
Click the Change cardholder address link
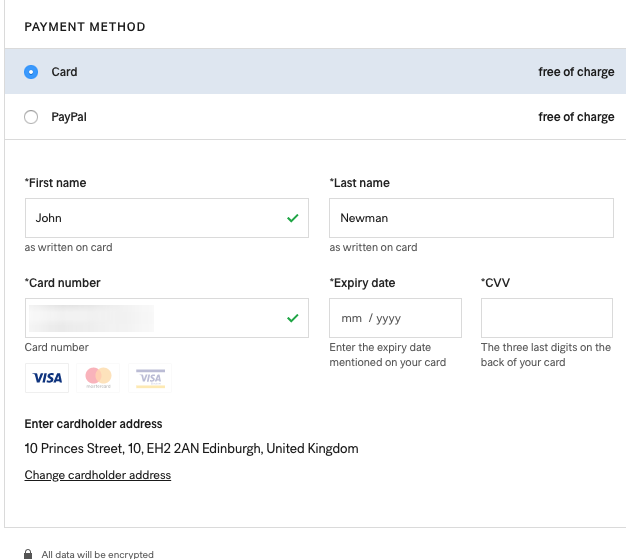(x=98, y=475)
